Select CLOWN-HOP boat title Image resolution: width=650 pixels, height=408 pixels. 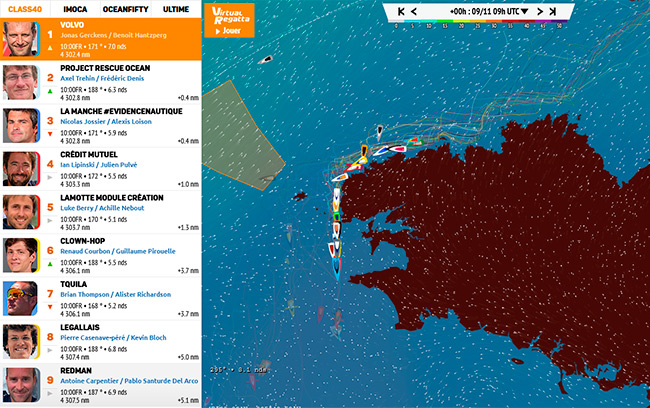pos(82,241)
